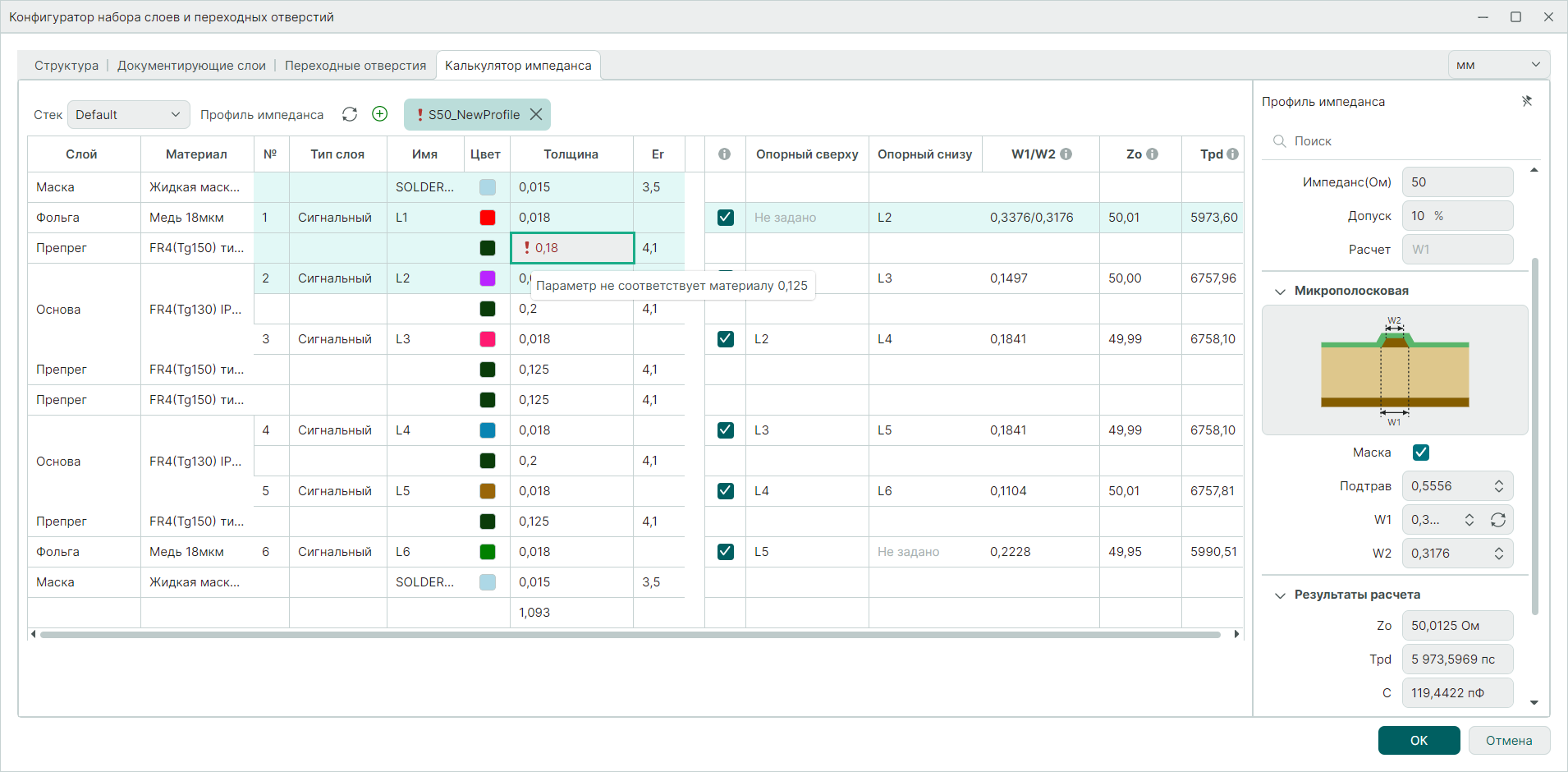
Task: Click the Отмена button
Action: [1509, 740]
